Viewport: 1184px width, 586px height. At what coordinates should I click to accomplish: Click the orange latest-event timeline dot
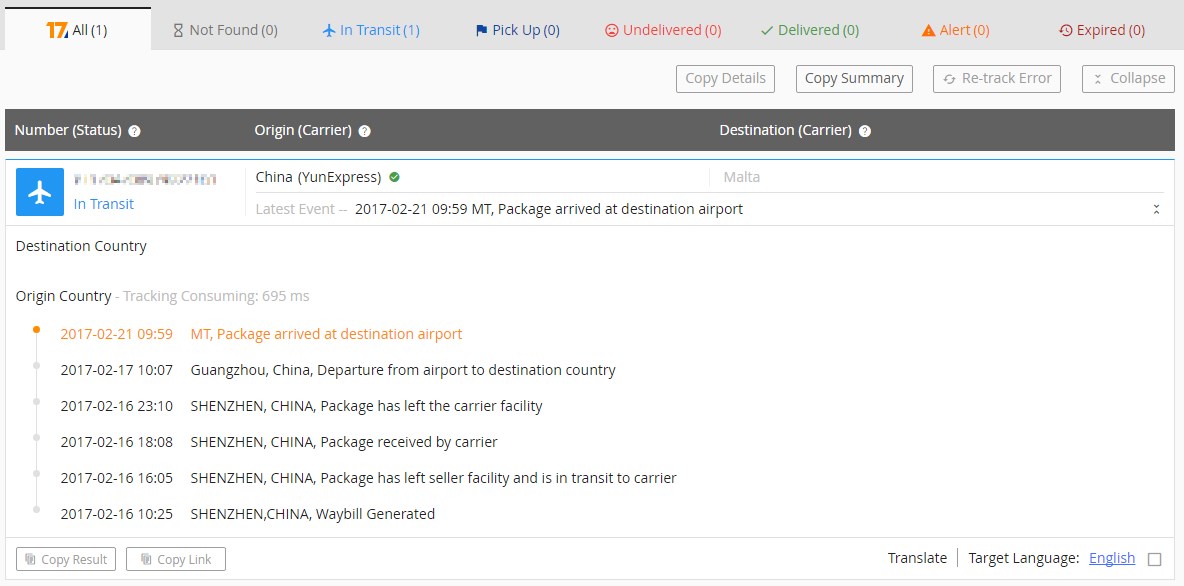pos(37,329)
